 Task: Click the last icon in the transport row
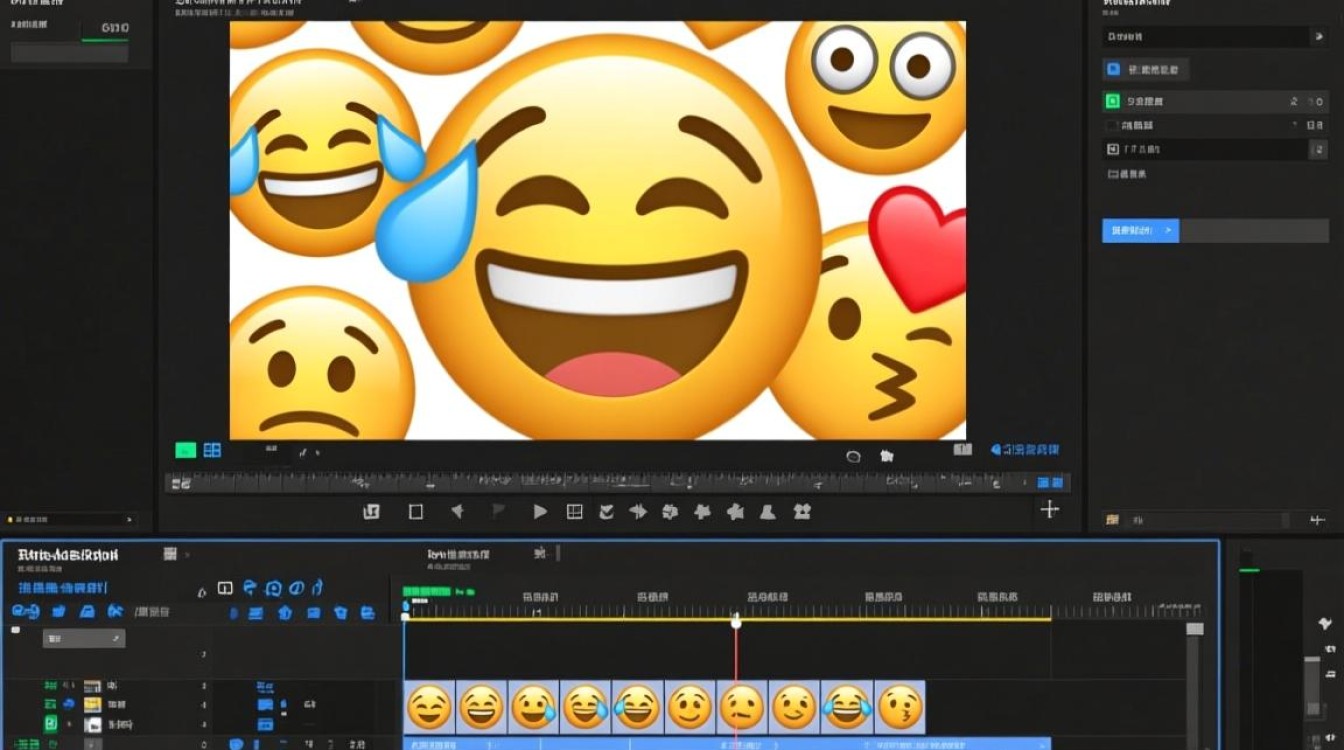point(801,511)
